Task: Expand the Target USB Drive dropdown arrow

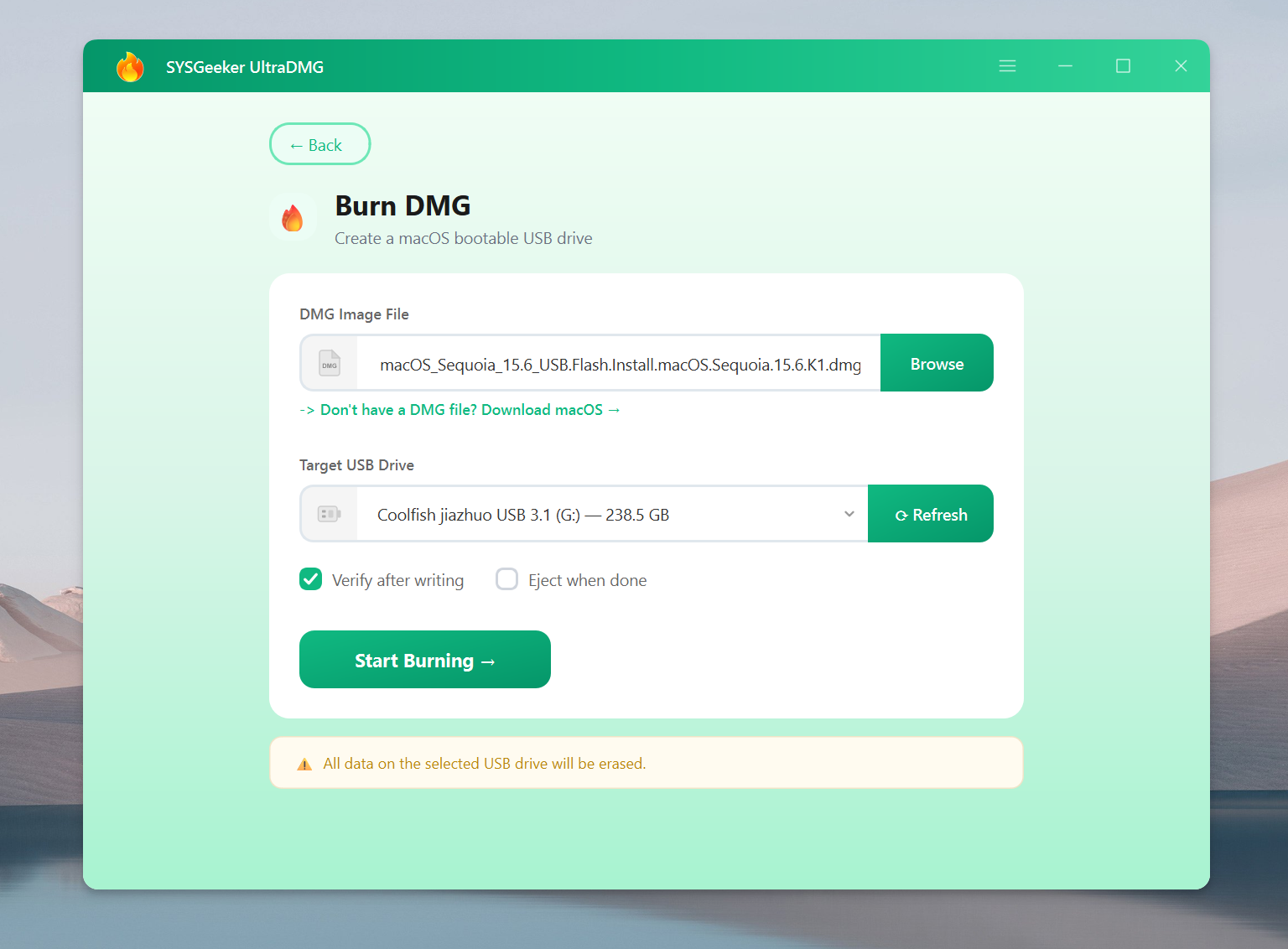Action: coord(849,514)
